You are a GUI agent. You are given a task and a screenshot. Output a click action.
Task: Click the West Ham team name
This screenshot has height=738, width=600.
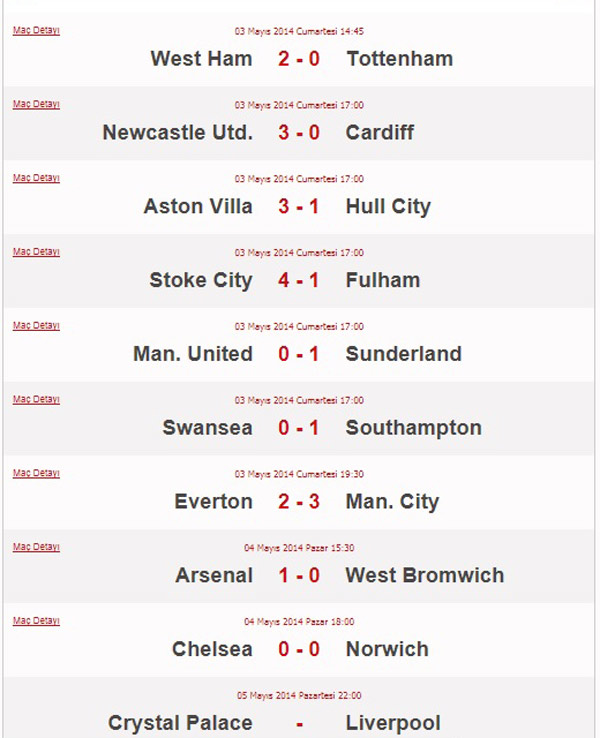click(201, 59)
